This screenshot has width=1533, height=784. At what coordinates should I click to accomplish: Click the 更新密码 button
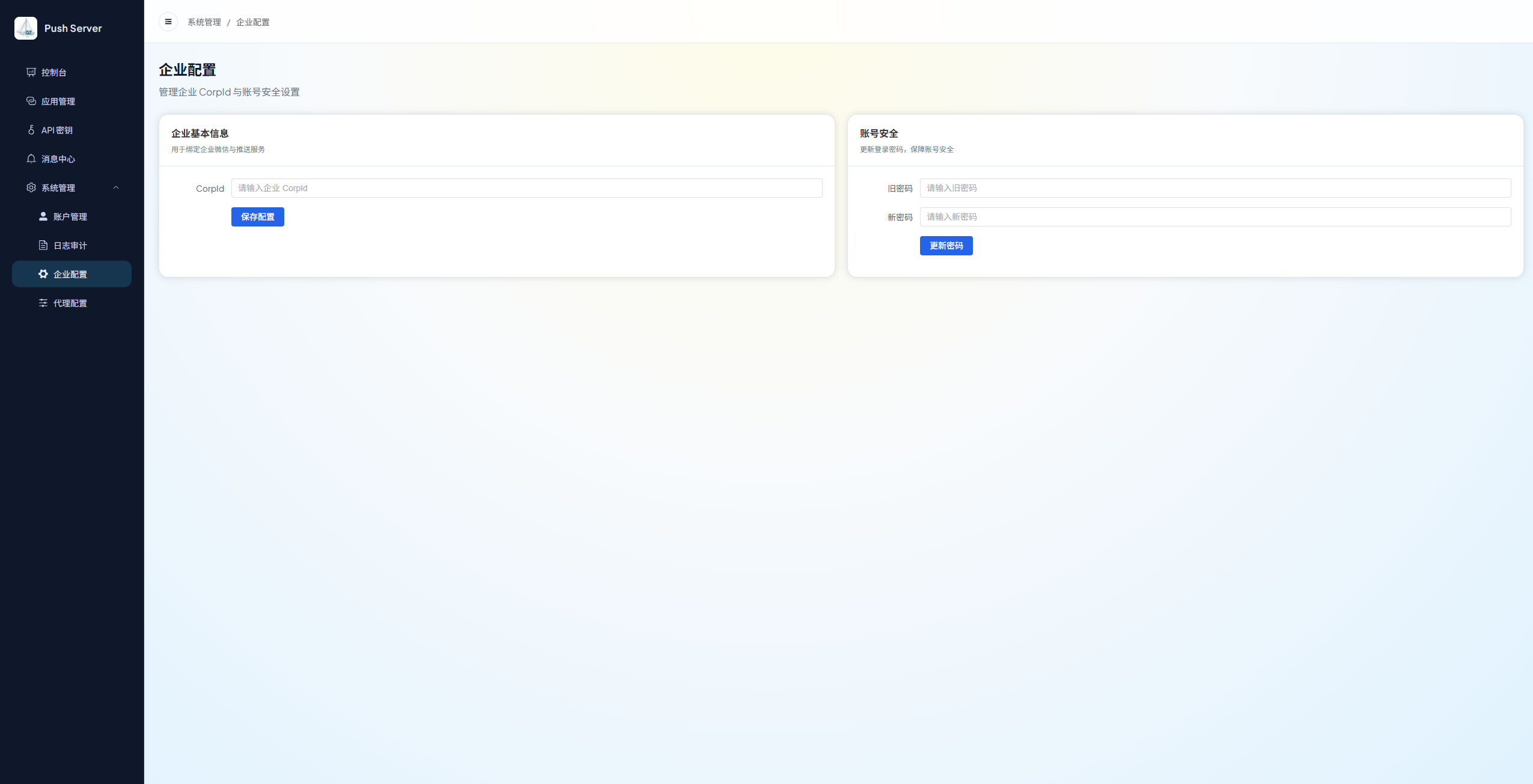tap(946, 246)
